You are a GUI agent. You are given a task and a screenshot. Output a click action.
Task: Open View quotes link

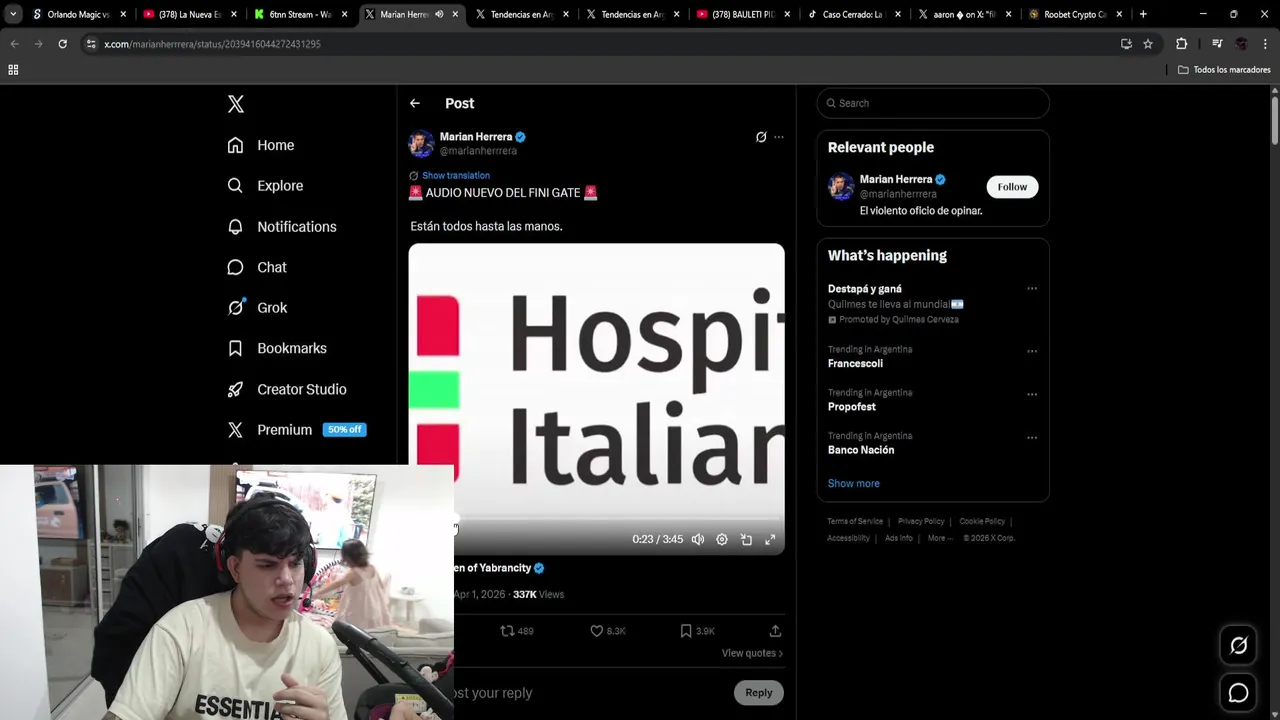752,653
